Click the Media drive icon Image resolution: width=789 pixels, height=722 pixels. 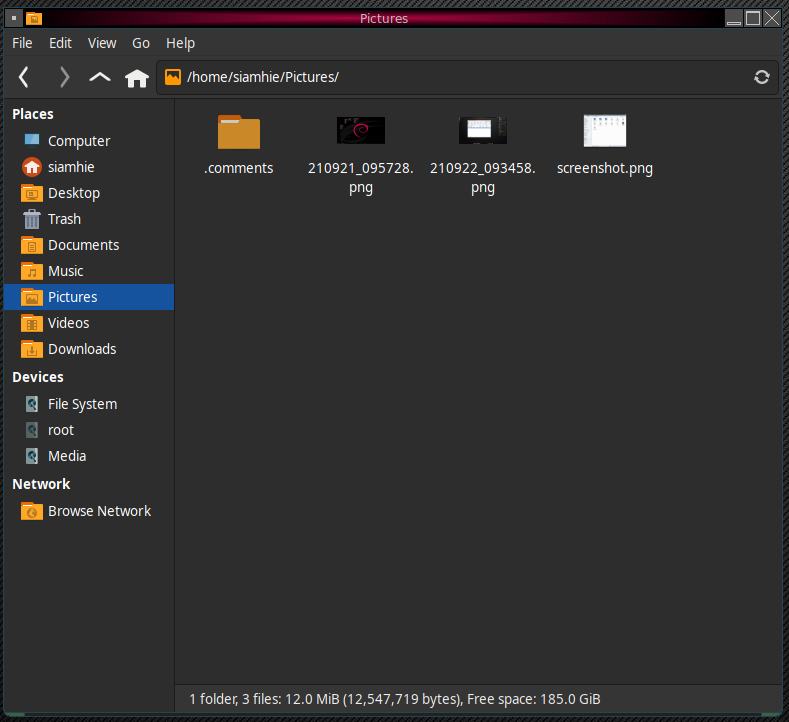click(x=32, y=456)
